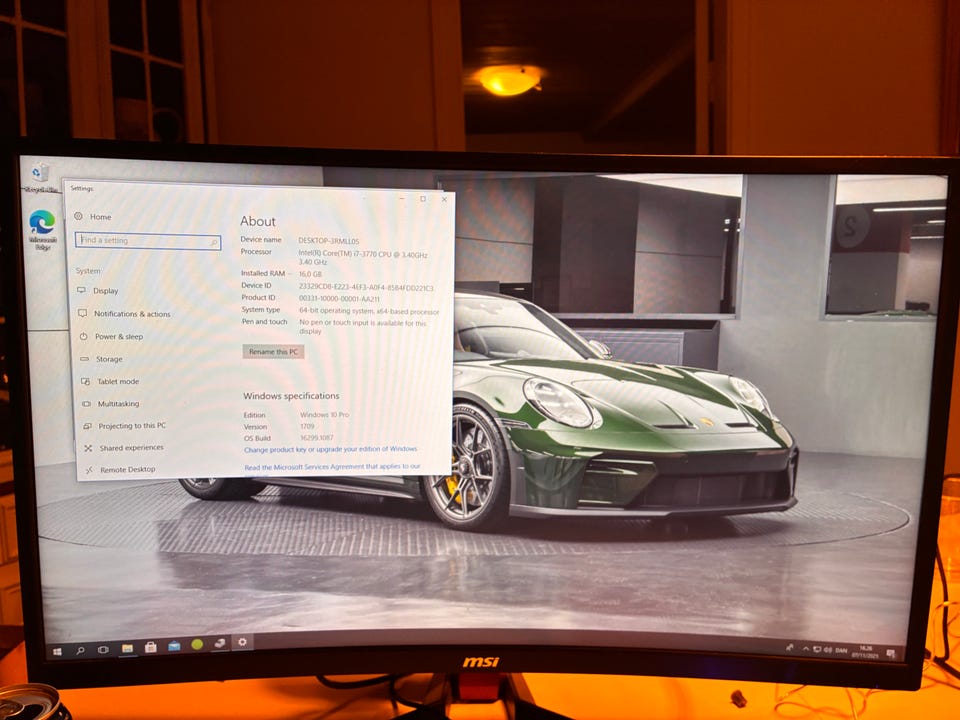This screenshot has width=960, height=720.
Task: Click the Home gear icon in Settings
Action: [x=78, y=216]
